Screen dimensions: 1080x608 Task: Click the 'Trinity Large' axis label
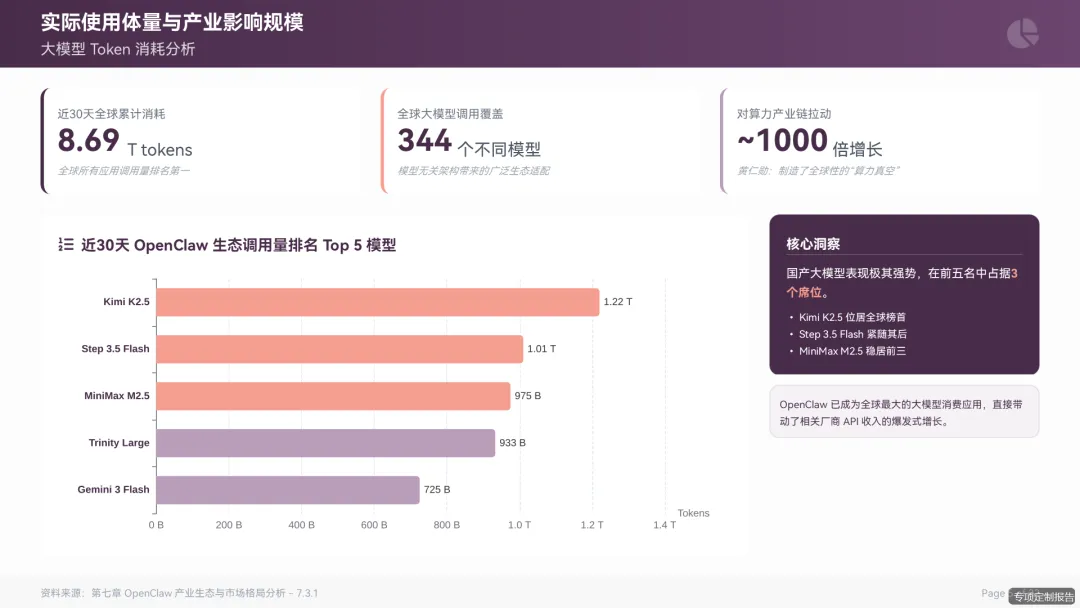(118, 442)
